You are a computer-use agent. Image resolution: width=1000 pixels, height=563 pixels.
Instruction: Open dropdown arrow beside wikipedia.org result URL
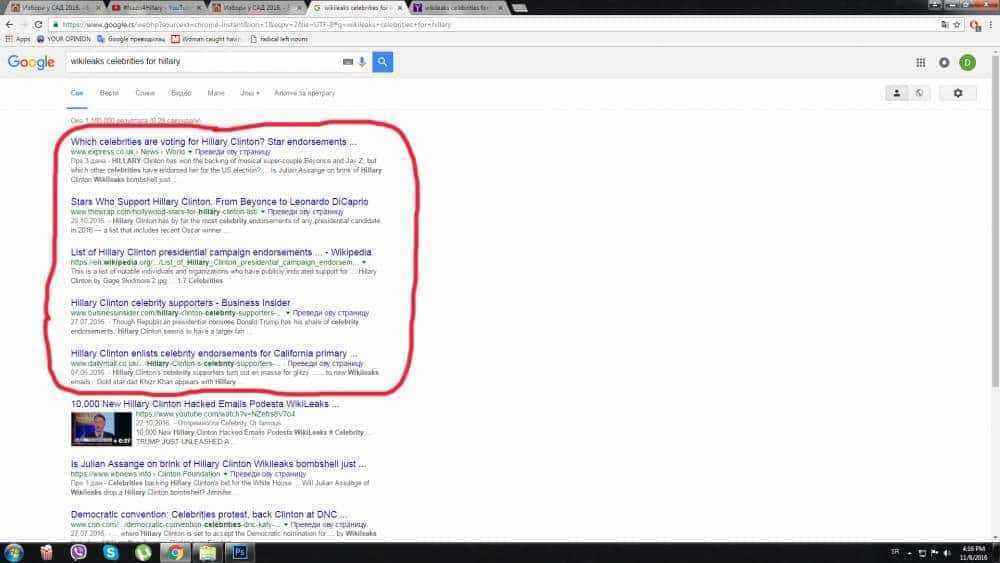[x=364, y=262]
